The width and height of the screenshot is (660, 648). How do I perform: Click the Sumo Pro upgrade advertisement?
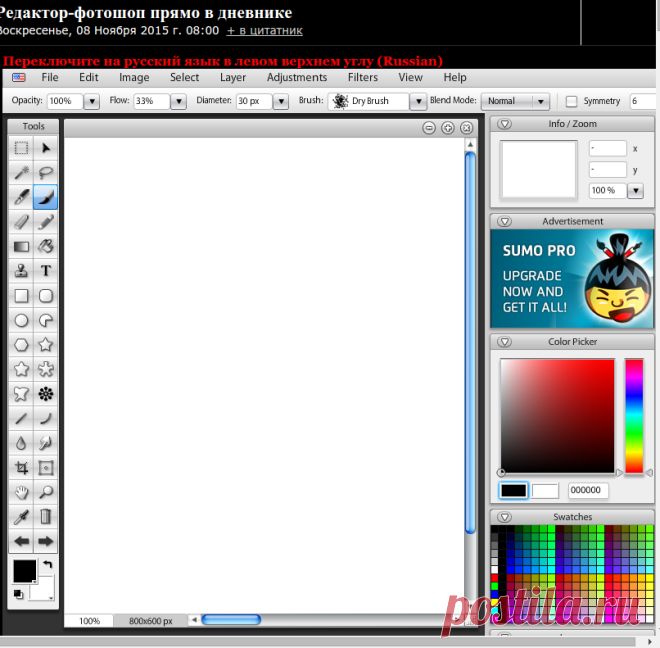tap(572, 278)
